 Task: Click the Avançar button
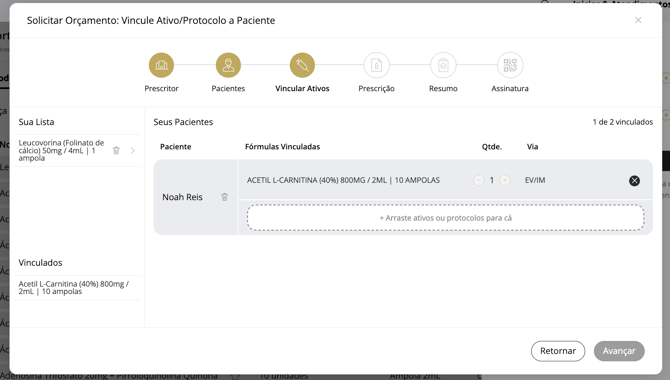(619, 351)
